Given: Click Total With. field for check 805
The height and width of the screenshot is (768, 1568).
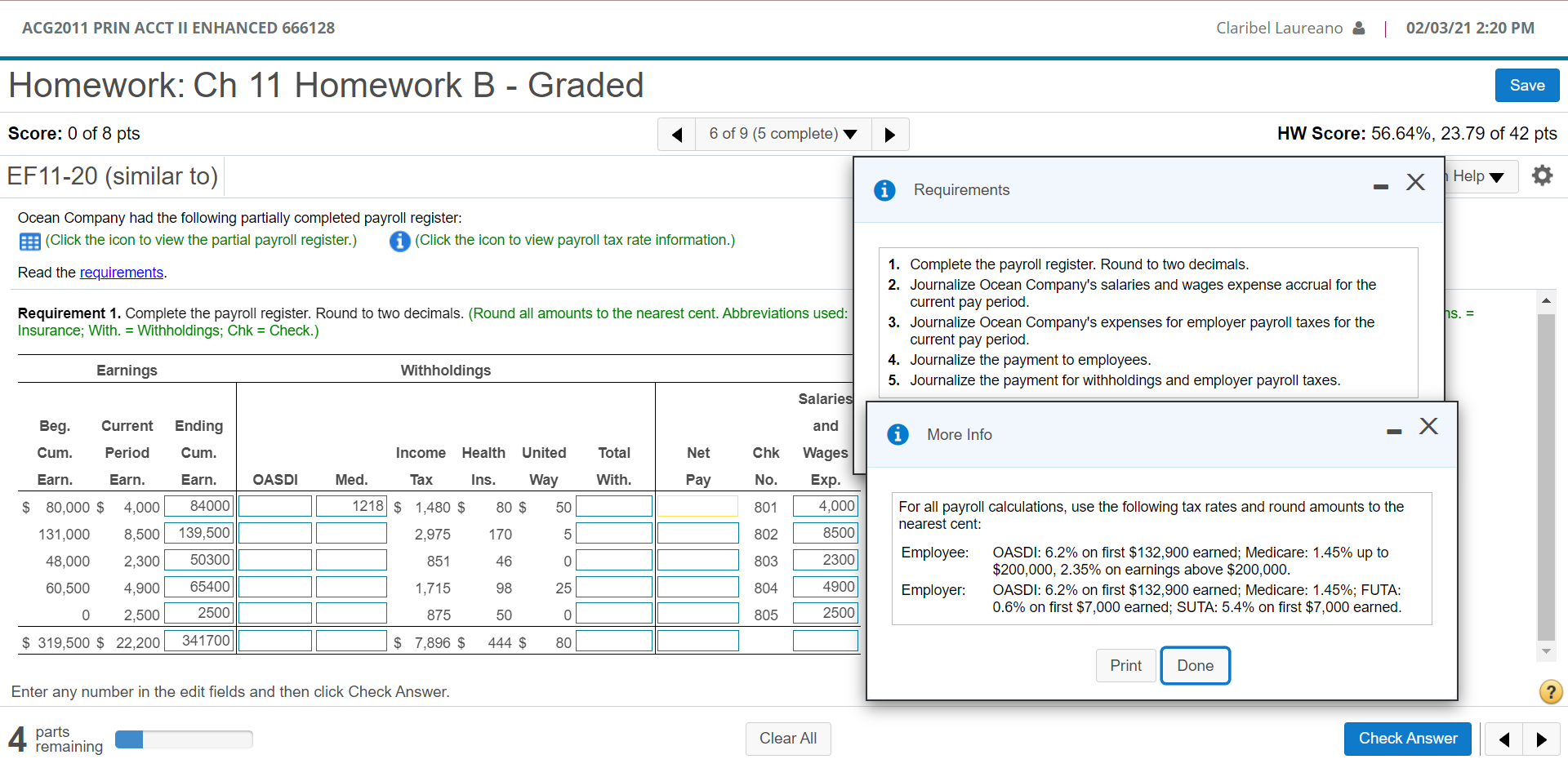Looking at the screenshot, I should click(x=614, y=614).
